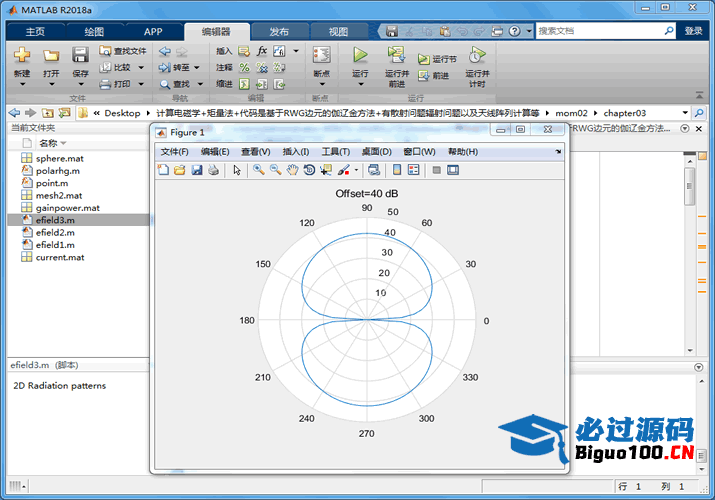Screen dimensions: 715x500
Task: Click Save Figure icon in Figure 1 toolbar
Action: tap(197, 170)
